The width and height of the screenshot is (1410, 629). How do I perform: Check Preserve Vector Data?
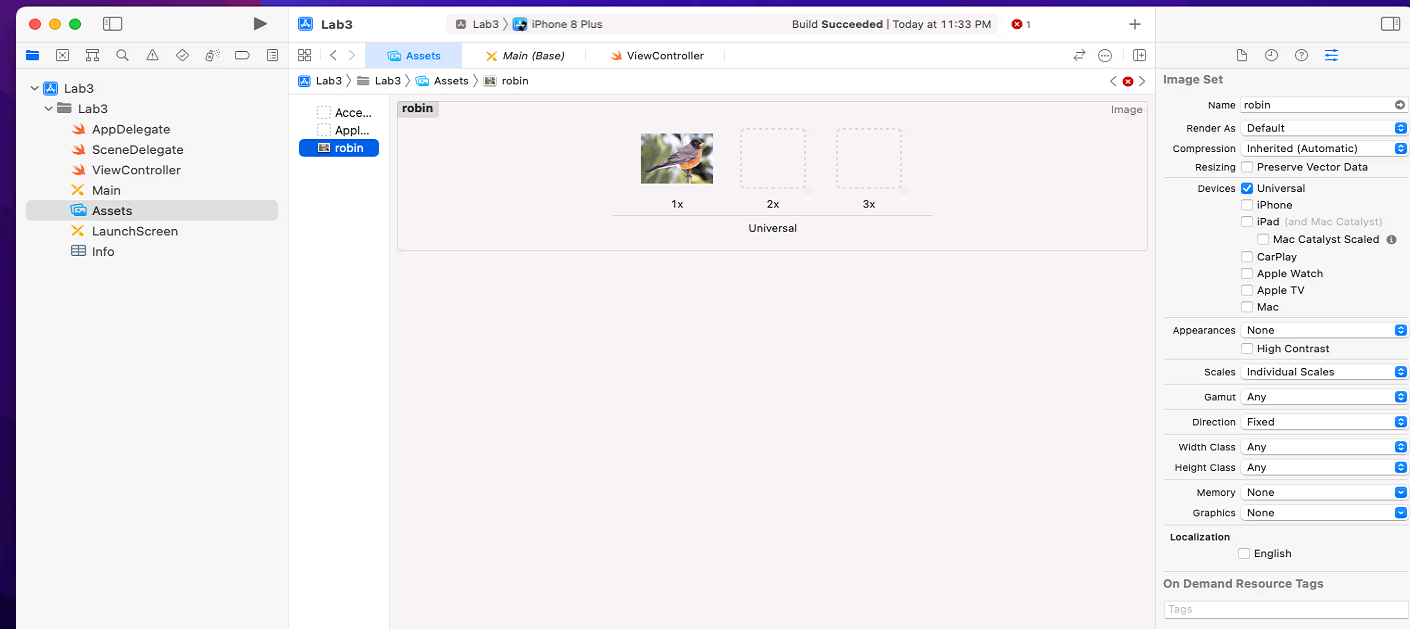click(x=1247, y=167)
